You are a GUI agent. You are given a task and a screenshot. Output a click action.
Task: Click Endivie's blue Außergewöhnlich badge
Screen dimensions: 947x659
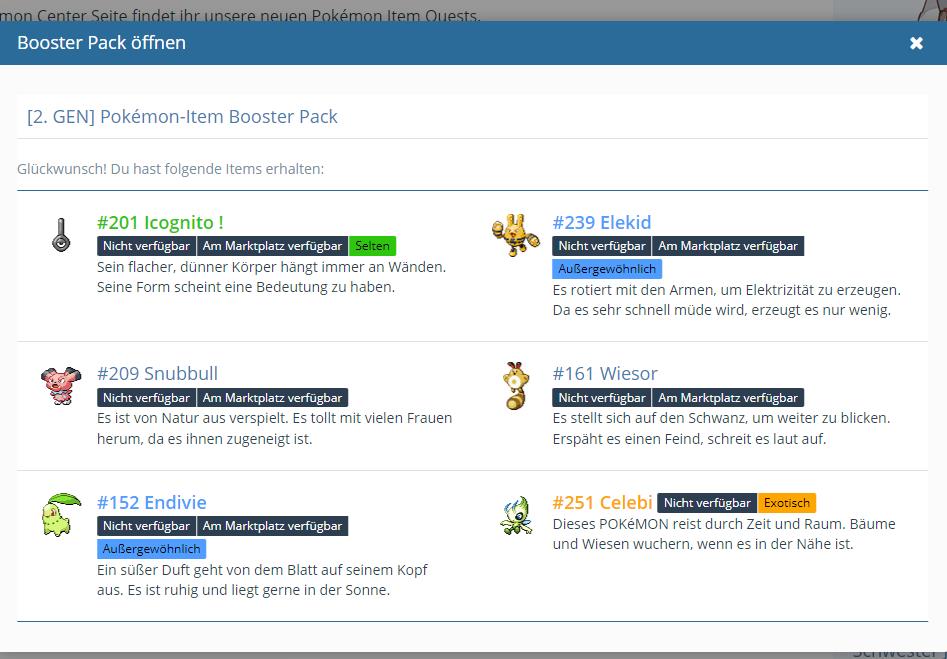[x=152, y=549]
